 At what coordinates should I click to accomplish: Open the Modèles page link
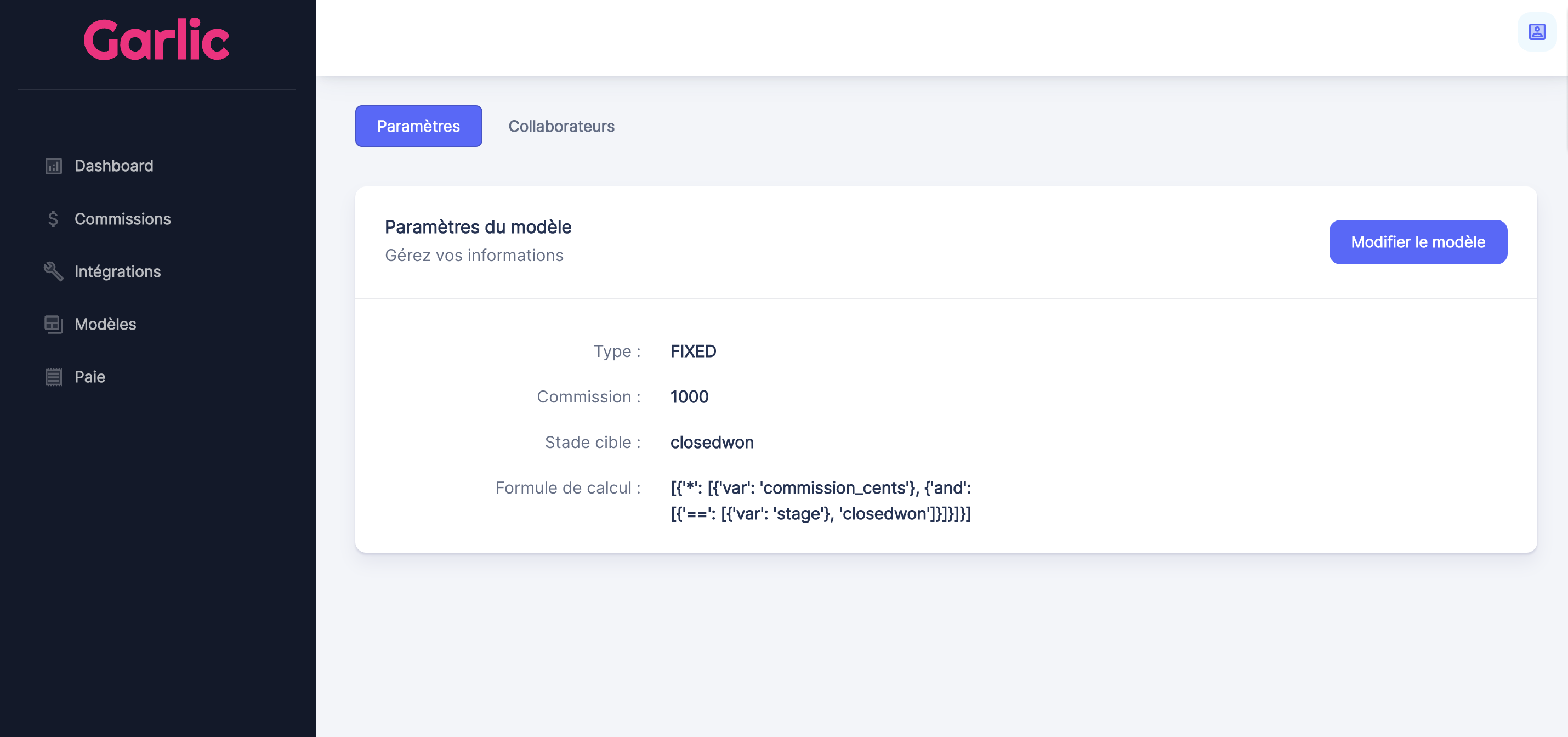(105, 325)
